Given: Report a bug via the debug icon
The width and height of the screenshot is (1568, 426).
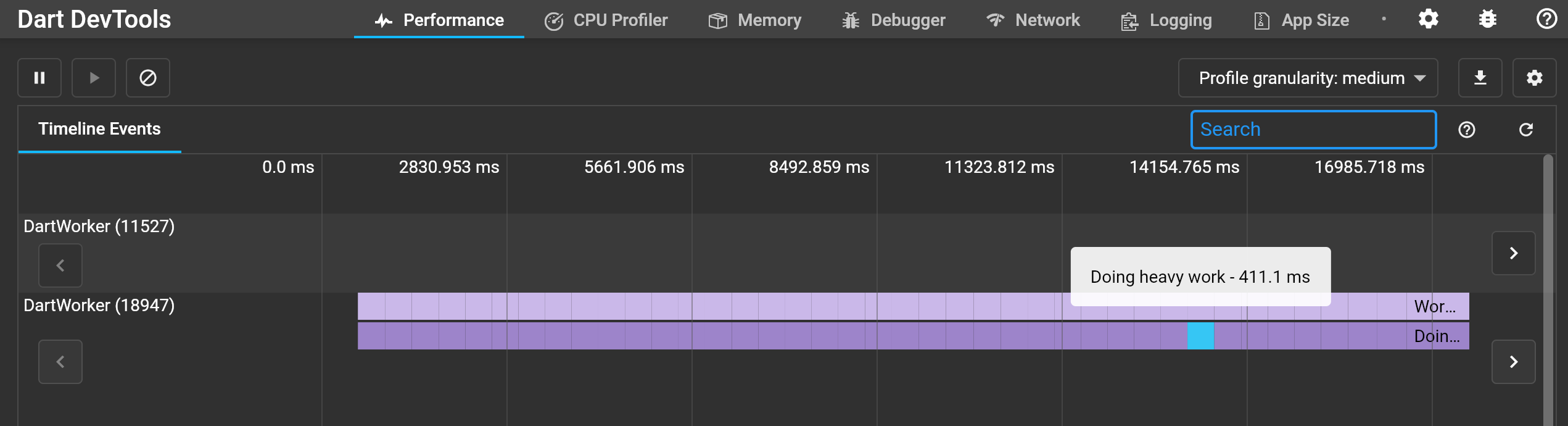Looking at the screenshot, I should tap(1488, 19).
